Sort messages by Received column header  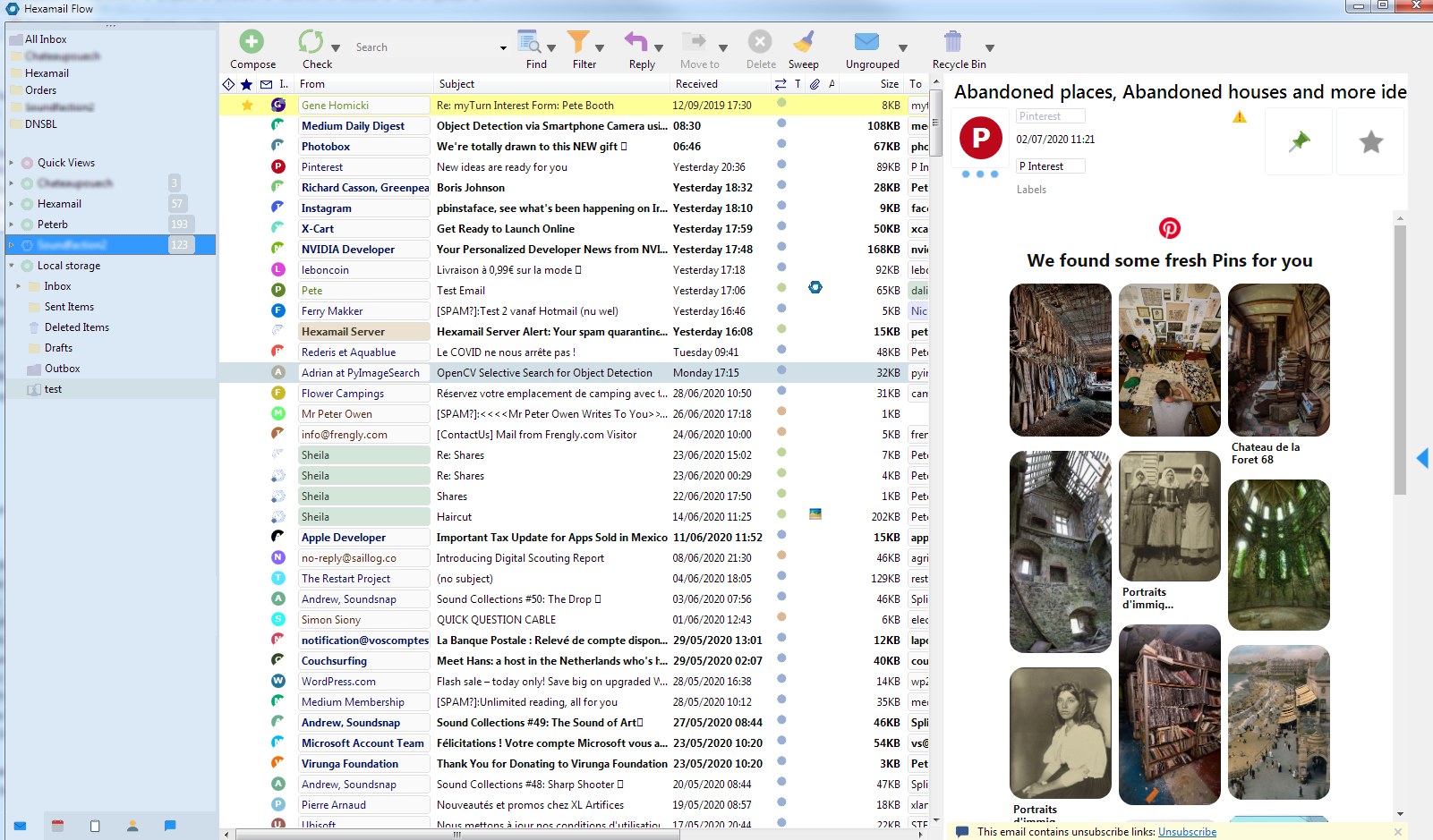(x=696, y=84)
